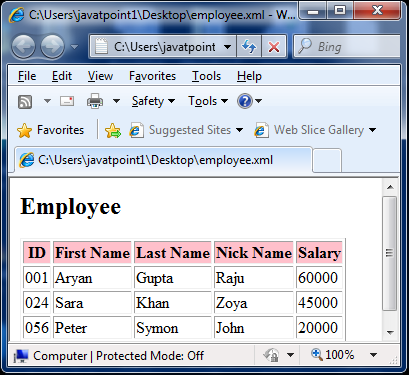Viewport: 411px width, 383px height.
Task: Open the Safety command bar menu
Action: (x=153, y=101)
